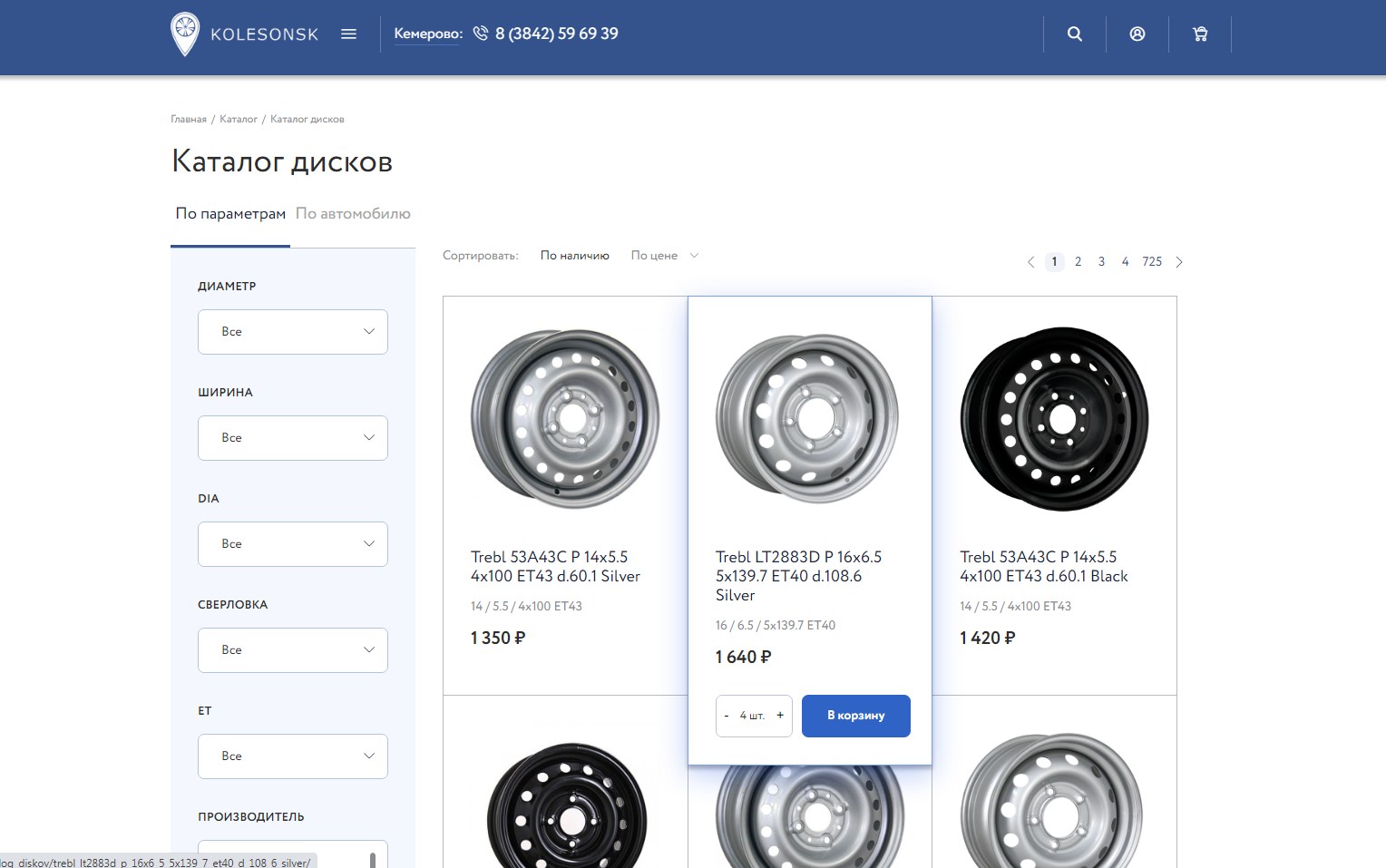Click В корзину button
This screenshot has height=868, width=1386.
pyautogui.click(x=856, y=716)
